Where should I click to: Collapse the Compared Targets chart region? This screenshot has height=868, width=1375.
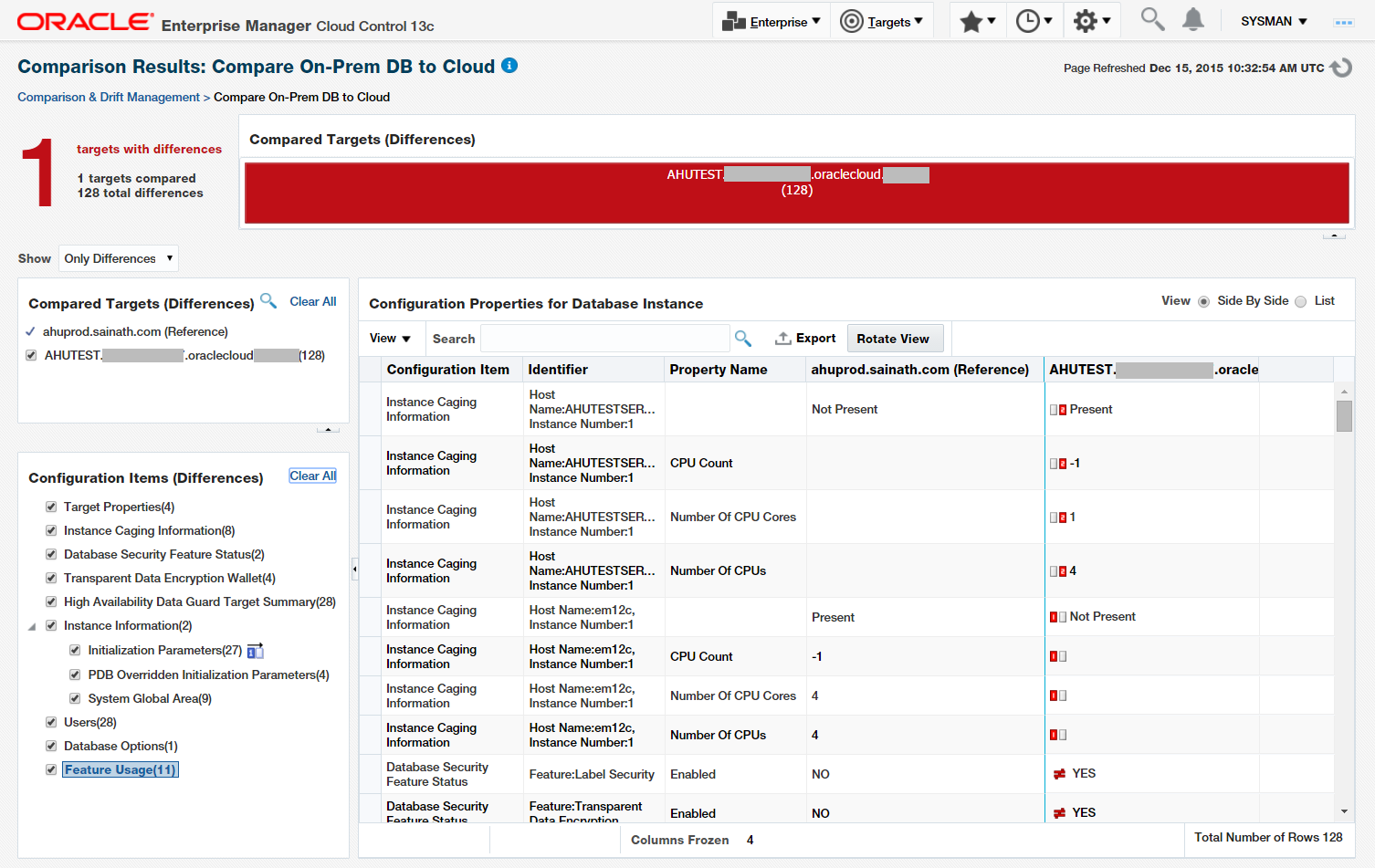[x=1334, y=236]
